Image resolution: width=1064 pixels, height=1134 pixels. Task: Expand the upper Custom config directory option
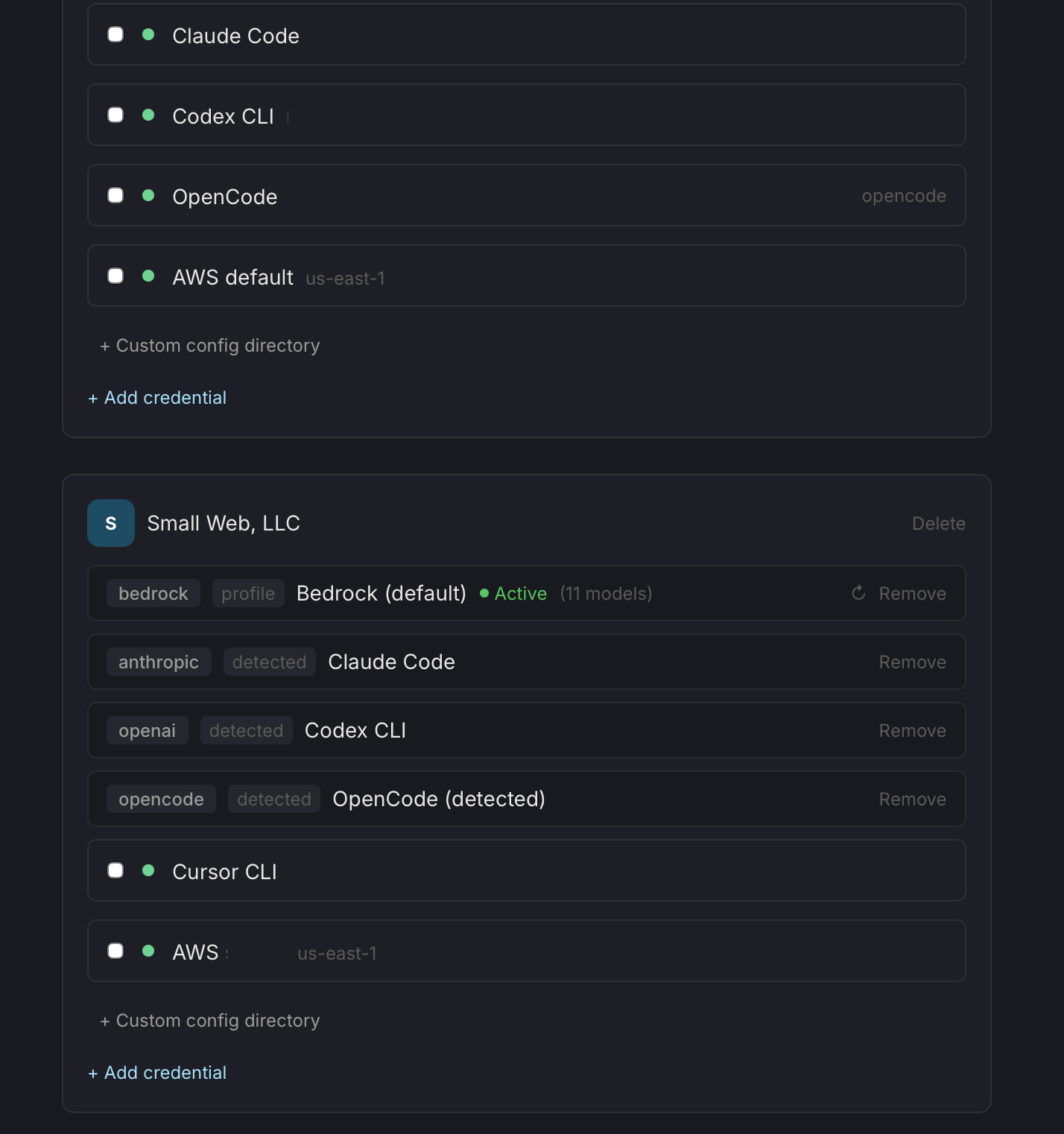[210, 346]
